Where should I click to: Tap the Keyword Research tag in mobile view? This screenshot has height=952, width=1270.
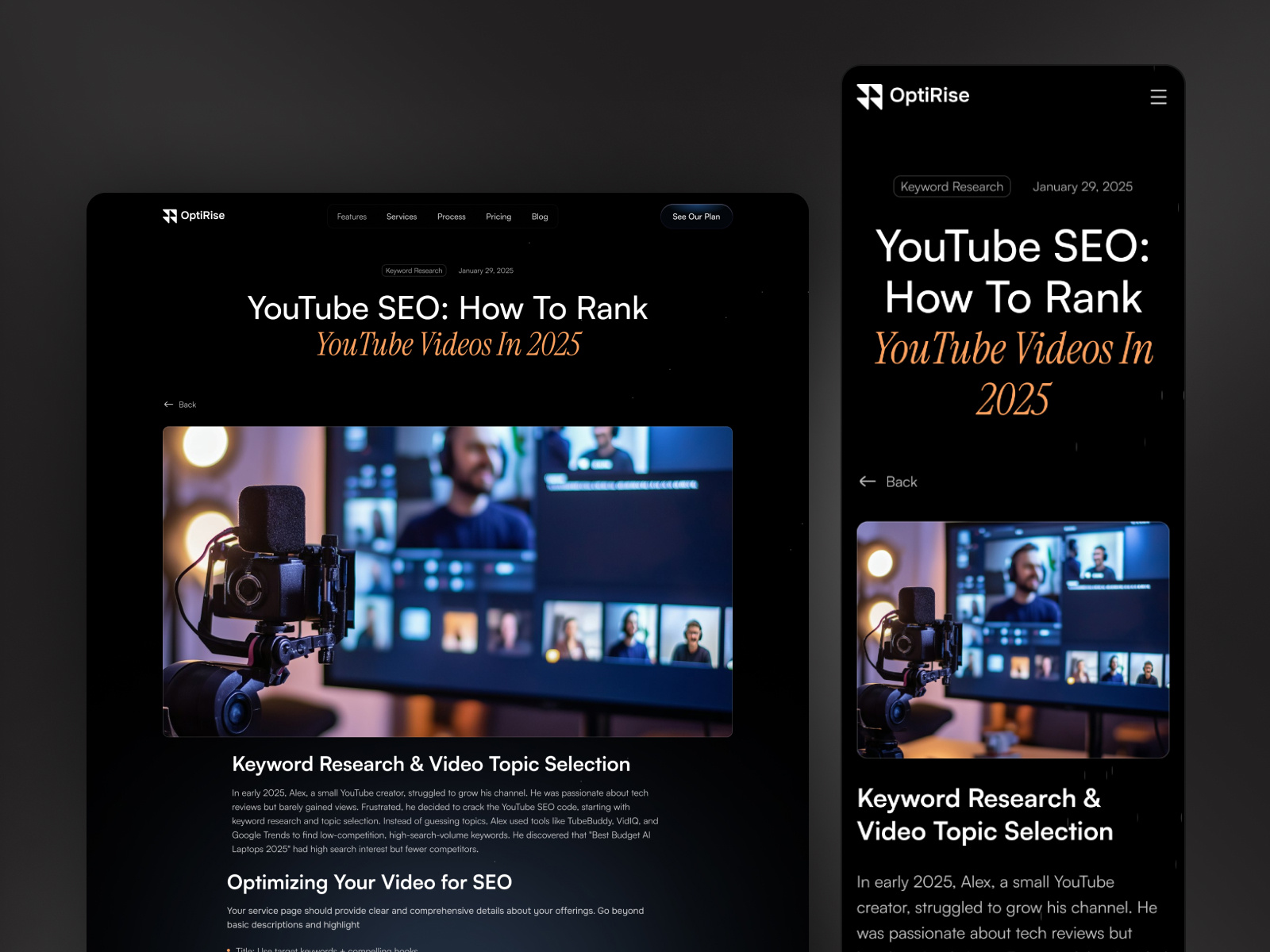(x=952, y=186)
